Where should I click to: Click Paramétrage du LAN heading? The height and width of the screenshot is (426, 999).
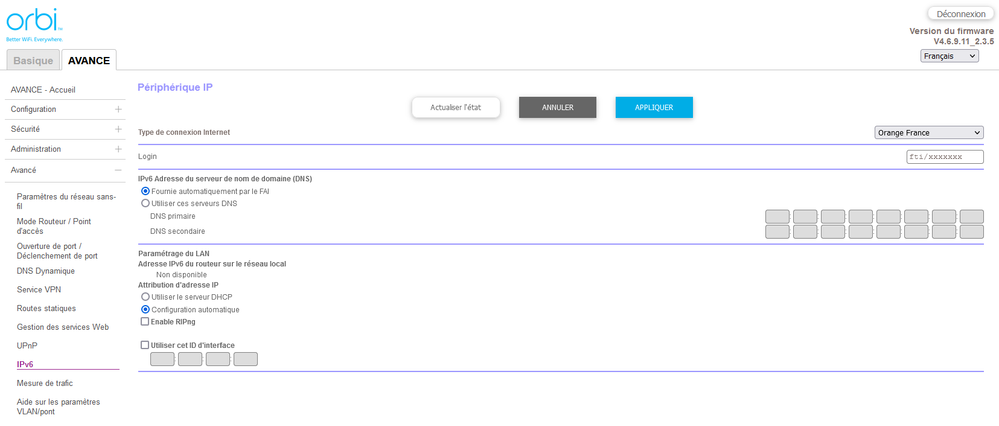coord(174,253)
